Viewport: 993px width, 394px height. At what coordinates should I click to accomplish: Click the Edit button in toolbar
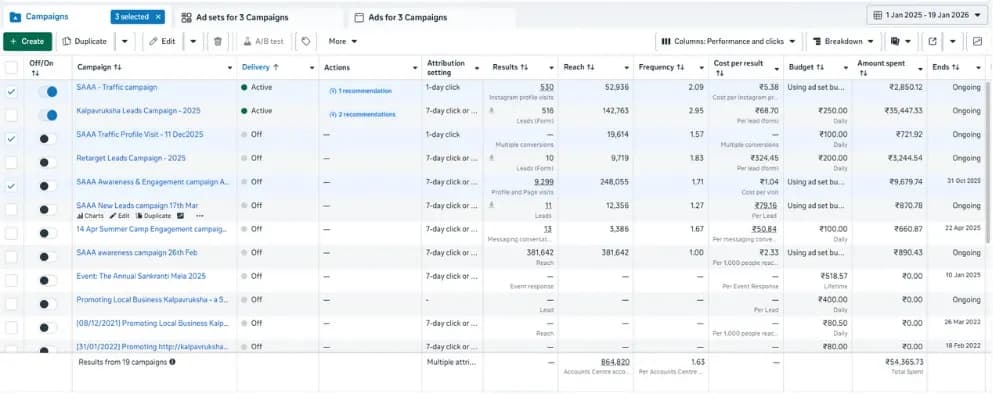pos(163,41)
